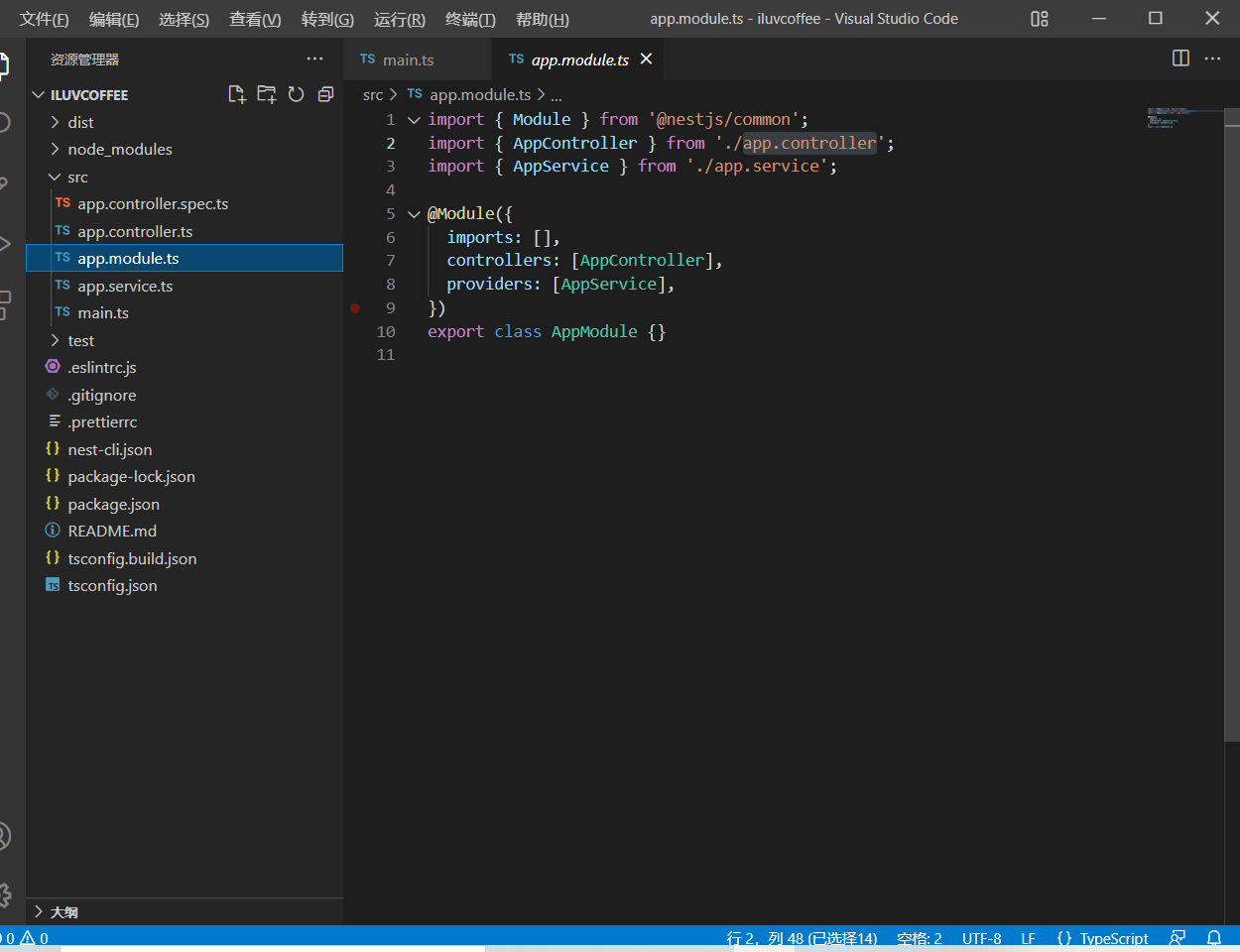
Task: Click the editor vertical scrollbar
Action: [1231, 426]
